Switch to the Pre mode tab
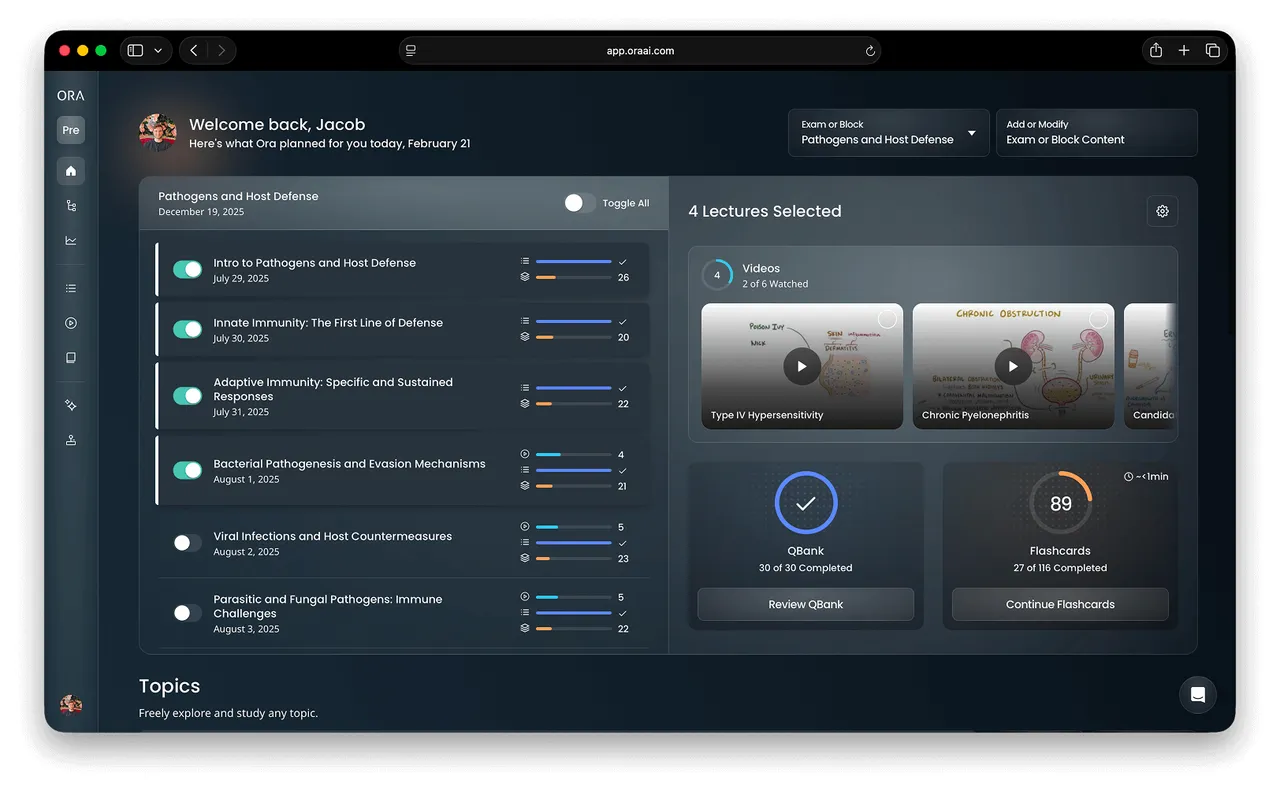The image size is (1280, 791). point(70,130)
